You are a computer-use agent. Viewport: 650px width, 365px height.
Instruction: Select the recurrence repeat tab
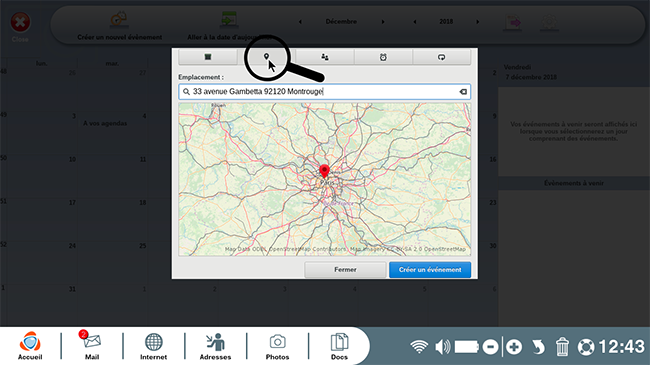441,57
